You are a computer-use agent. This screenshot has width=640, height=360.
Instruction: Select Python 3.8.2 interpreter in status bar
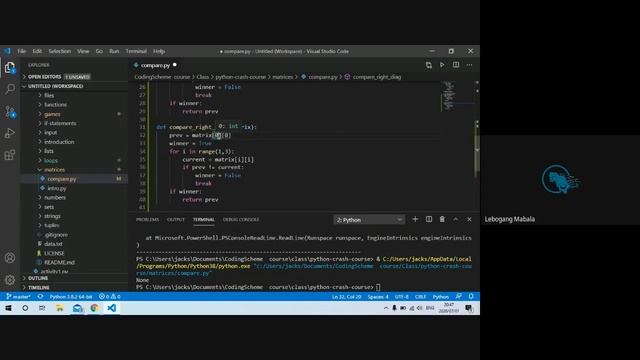click(71, 296)
